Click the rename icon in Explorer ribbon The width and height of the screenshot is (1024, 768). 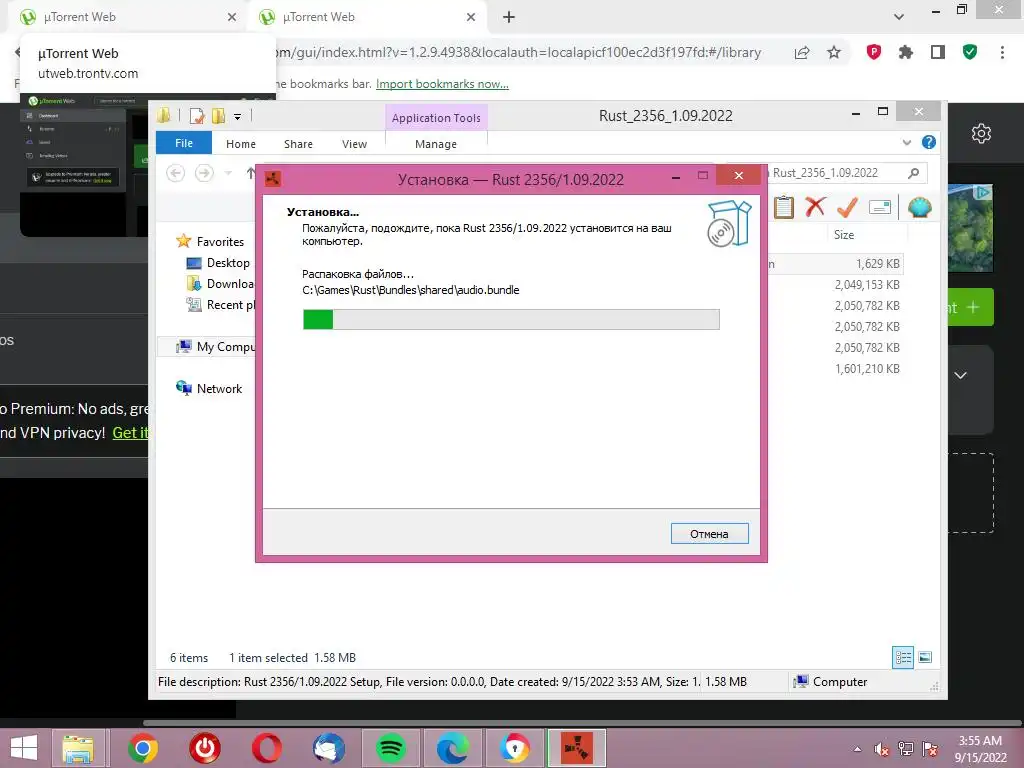(880, 208)
